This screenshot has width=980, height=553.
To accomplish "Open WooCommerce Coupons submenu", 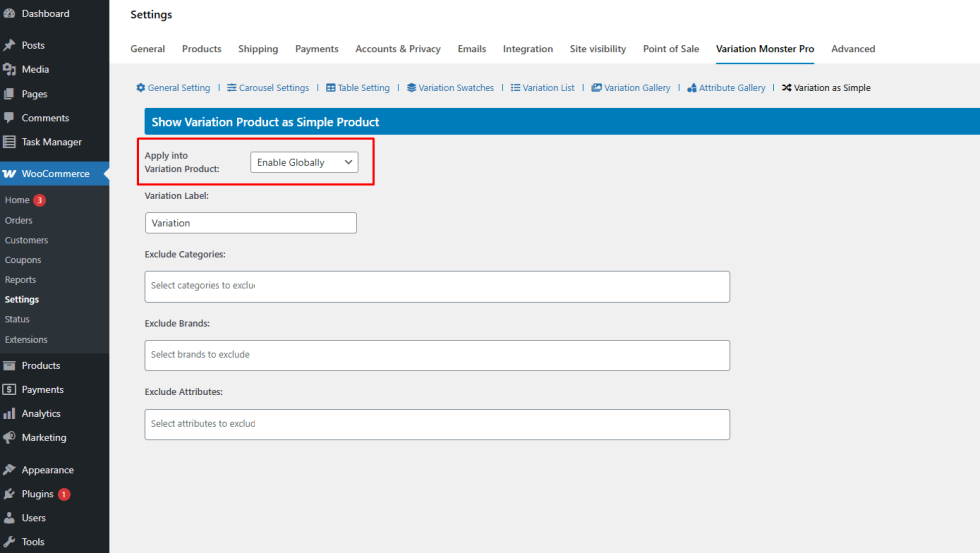I will coord(23,260).
